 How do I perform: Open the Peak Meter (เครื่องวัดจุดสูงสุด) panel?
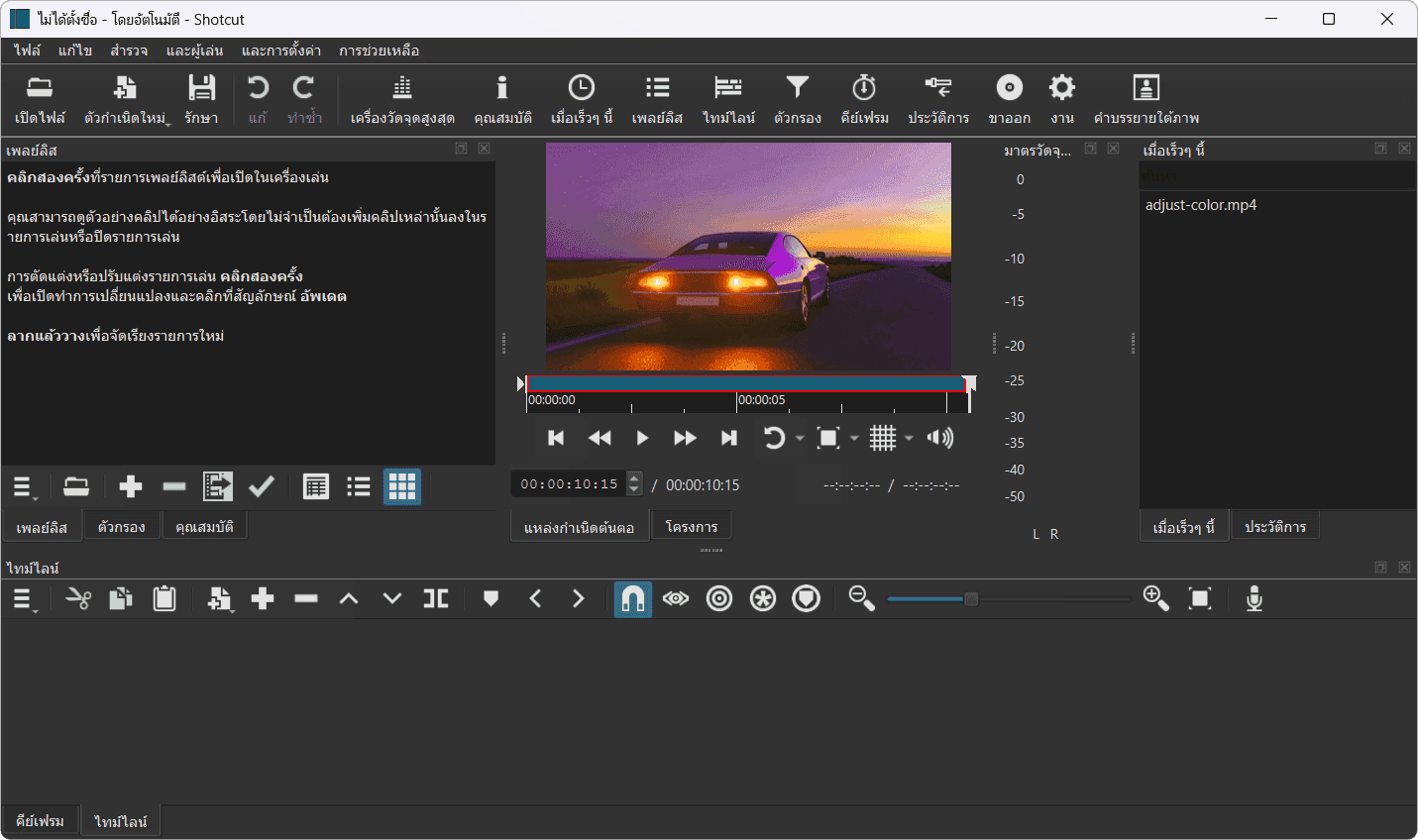402,99
